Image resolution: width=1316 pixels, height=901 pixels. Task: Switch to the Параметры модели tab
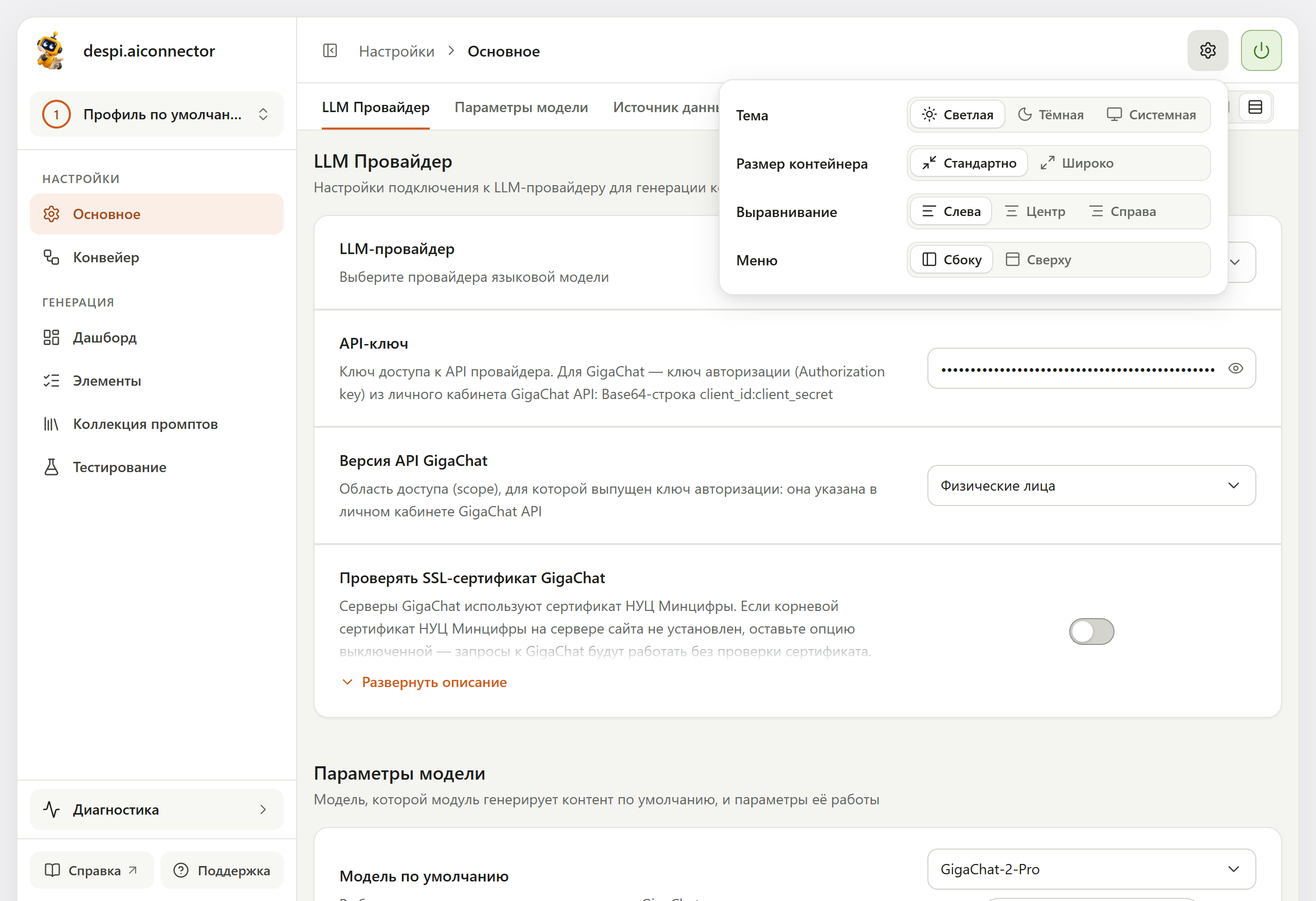[521, 107]
